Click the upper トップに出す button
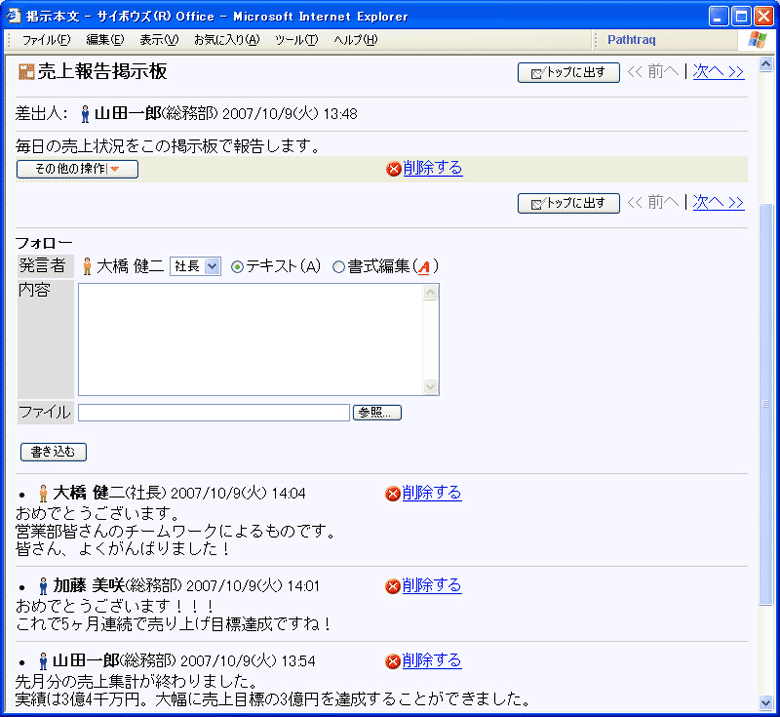 click(x=569, y=73)
